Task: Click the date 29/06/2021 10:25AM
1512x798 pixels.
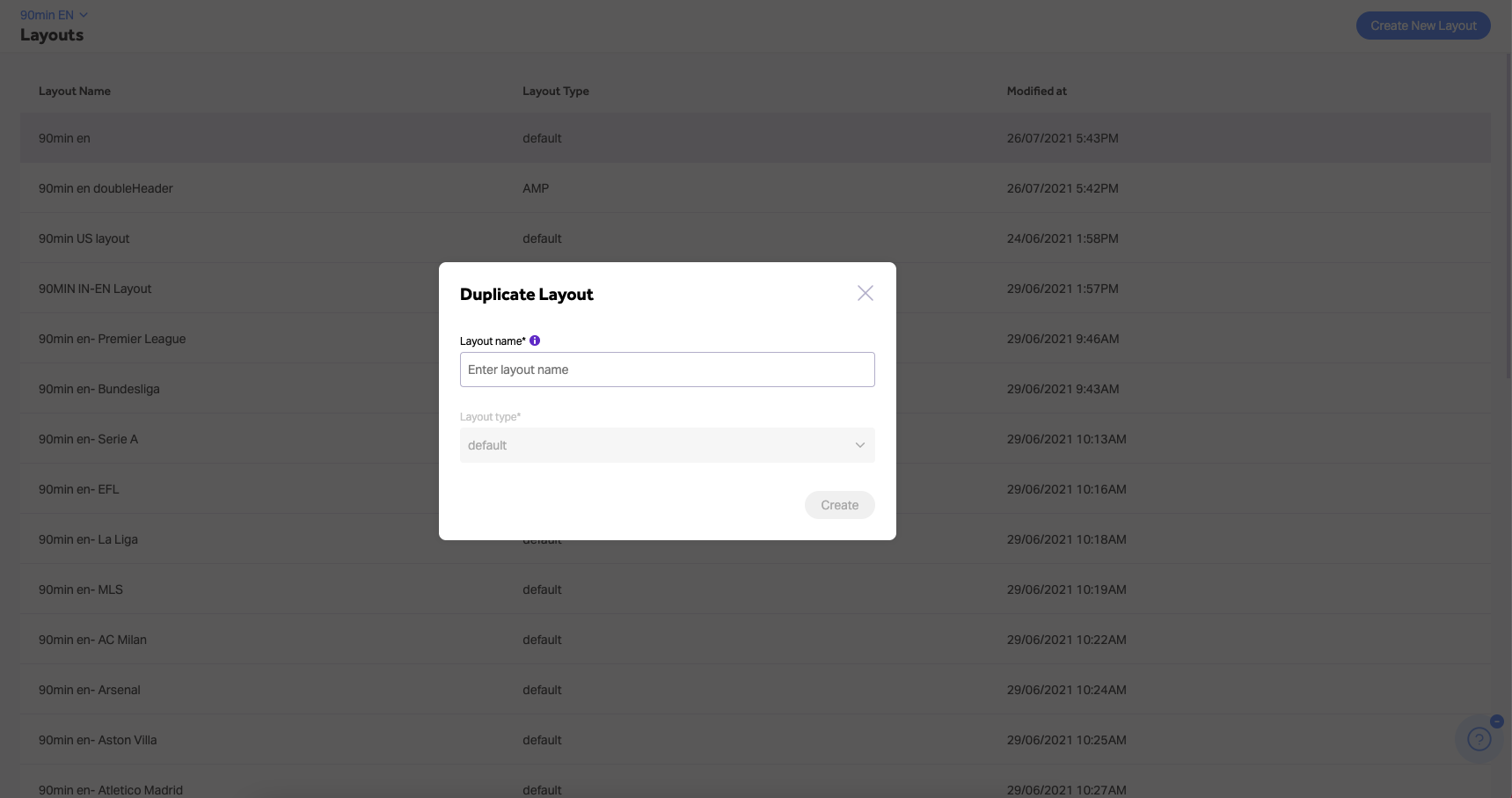Action: tap(1067, 740)
